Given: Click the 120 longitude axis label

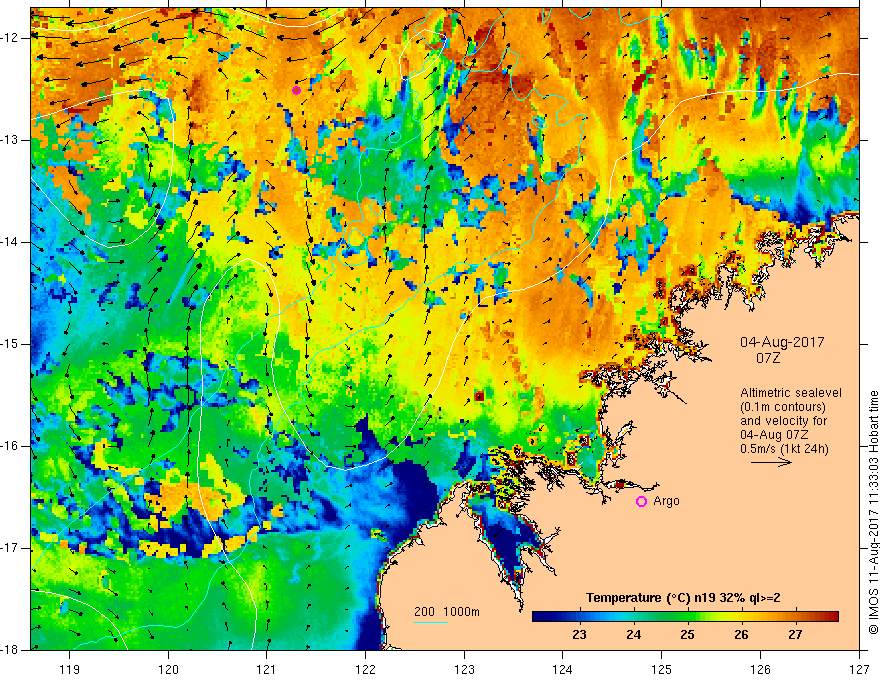Looking at the screenshot, I should pyautogui.click(x=168, y=669).
